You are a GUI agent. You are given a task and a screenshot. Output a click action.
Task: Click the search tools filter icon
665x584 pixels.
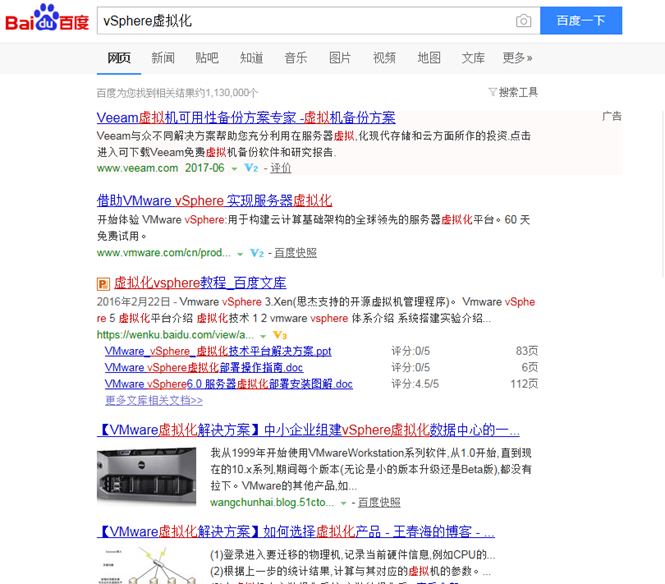[x=492, y=92]
